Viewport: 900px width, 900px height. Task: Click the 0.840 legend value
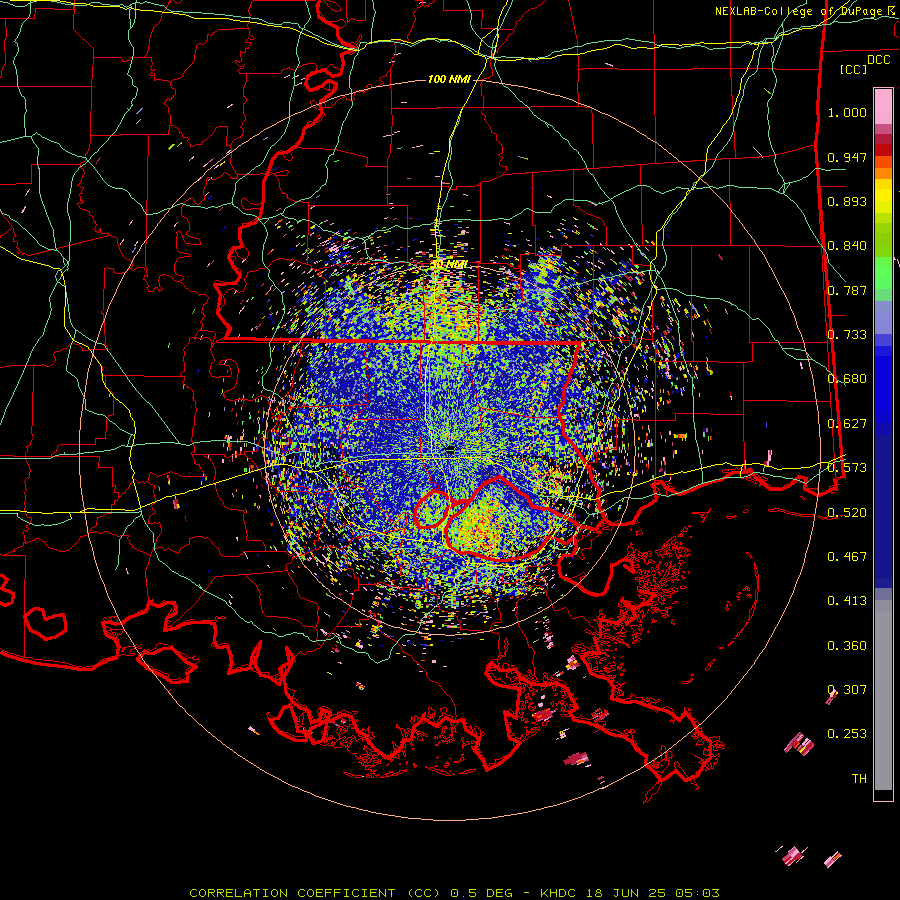[x=847, y=246]
